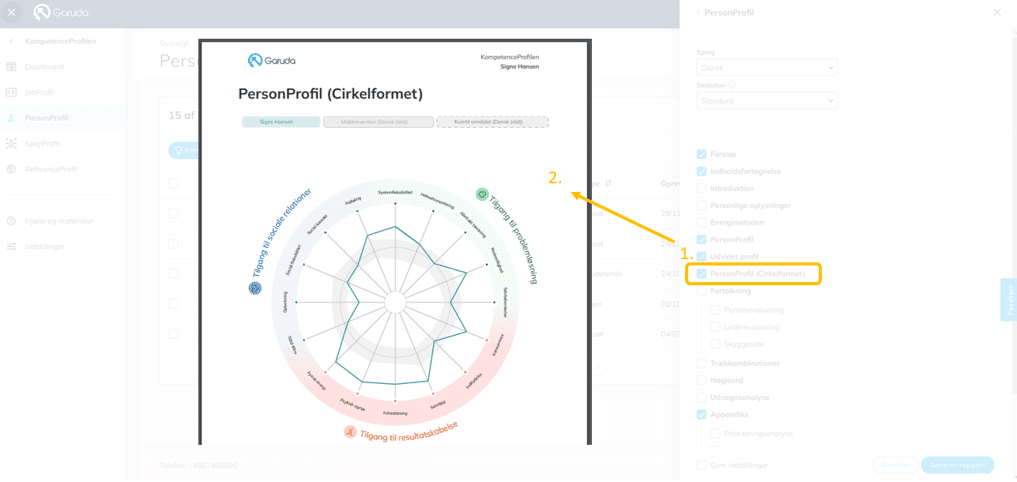
Task: Open Indstillinger in the sidebar
Action: [45, 247]
